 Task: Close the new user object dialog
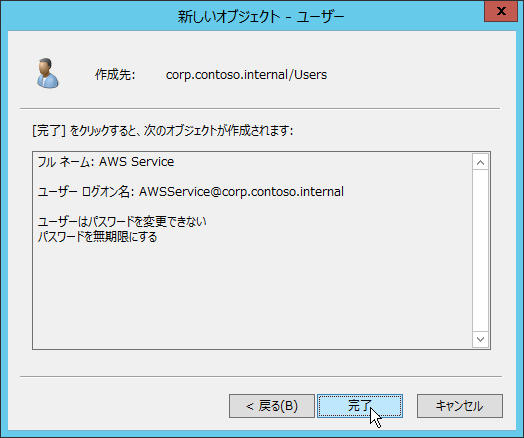[x=501, y=11]
